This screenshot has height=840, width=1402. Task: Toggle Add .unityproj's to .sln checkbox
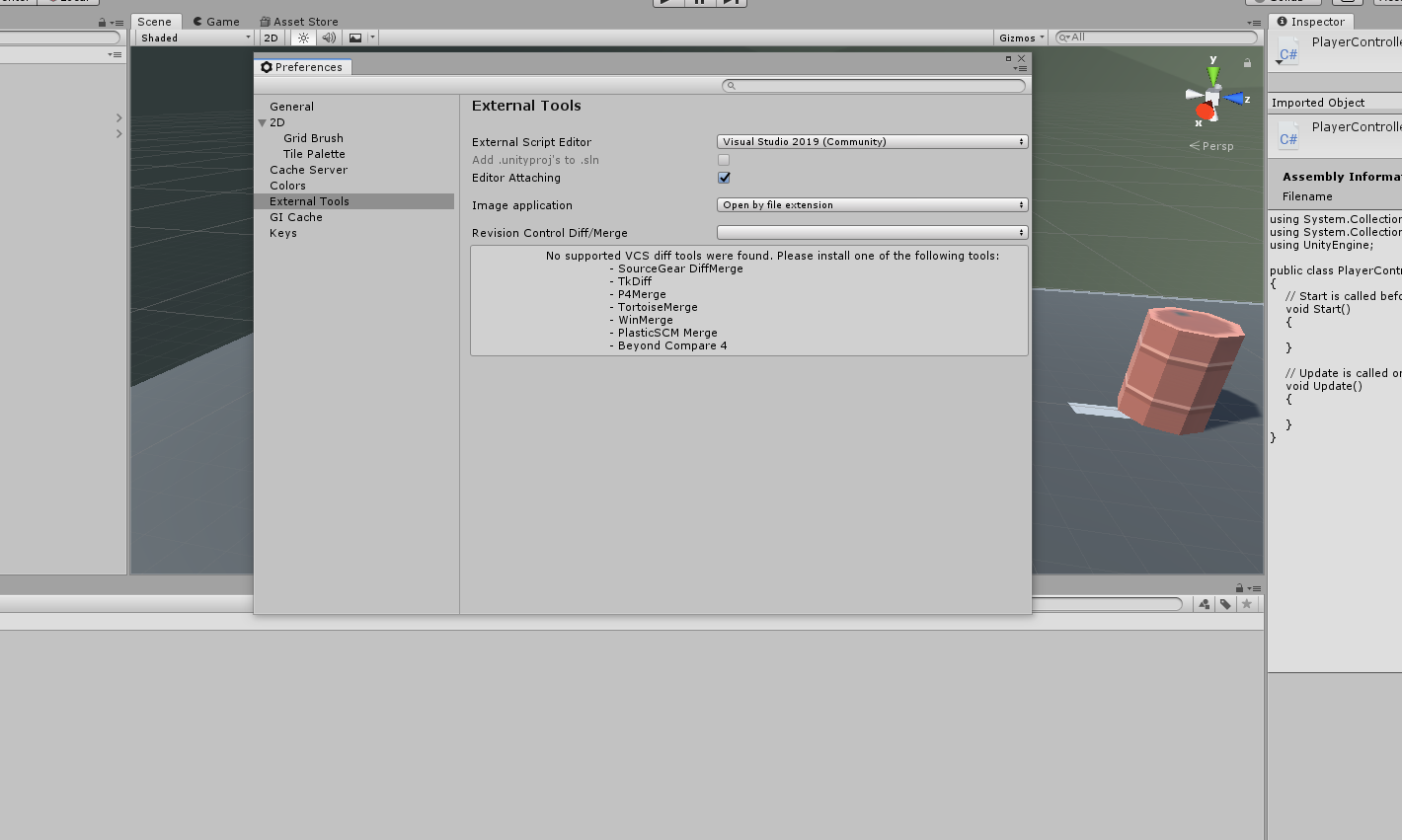pyautogui.click(x=724, y=160)
